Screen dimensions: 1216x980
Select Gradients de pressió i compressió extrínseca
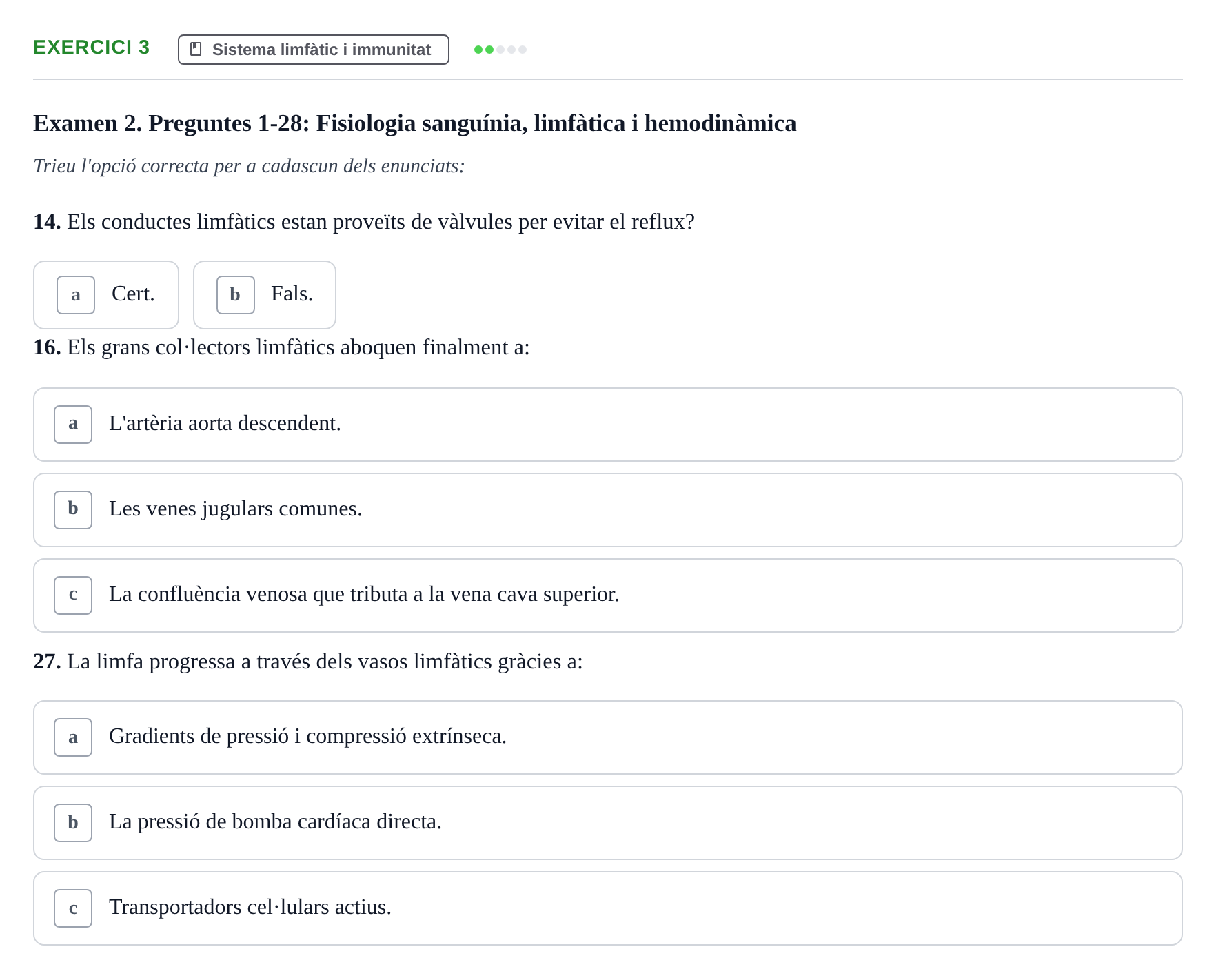pyautogui.click(x=608, y=737)
